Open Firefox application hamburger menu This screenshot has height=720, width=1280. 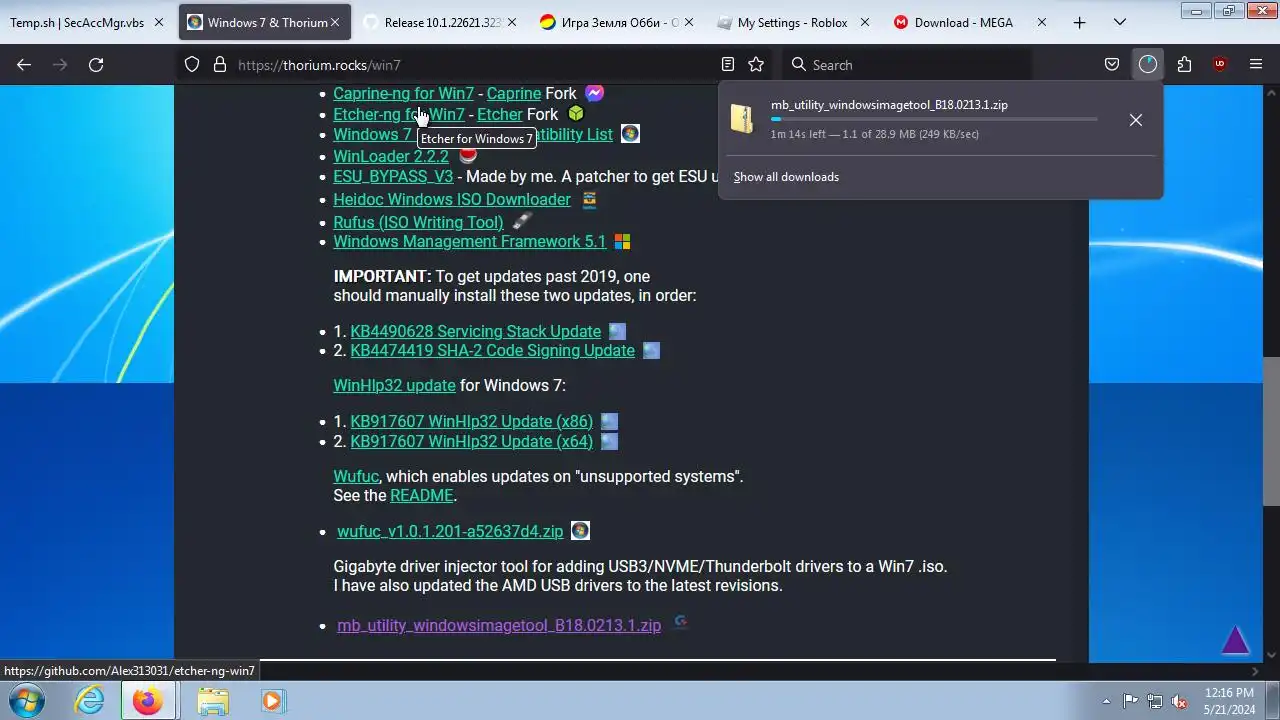click(x=1256, y=64)
